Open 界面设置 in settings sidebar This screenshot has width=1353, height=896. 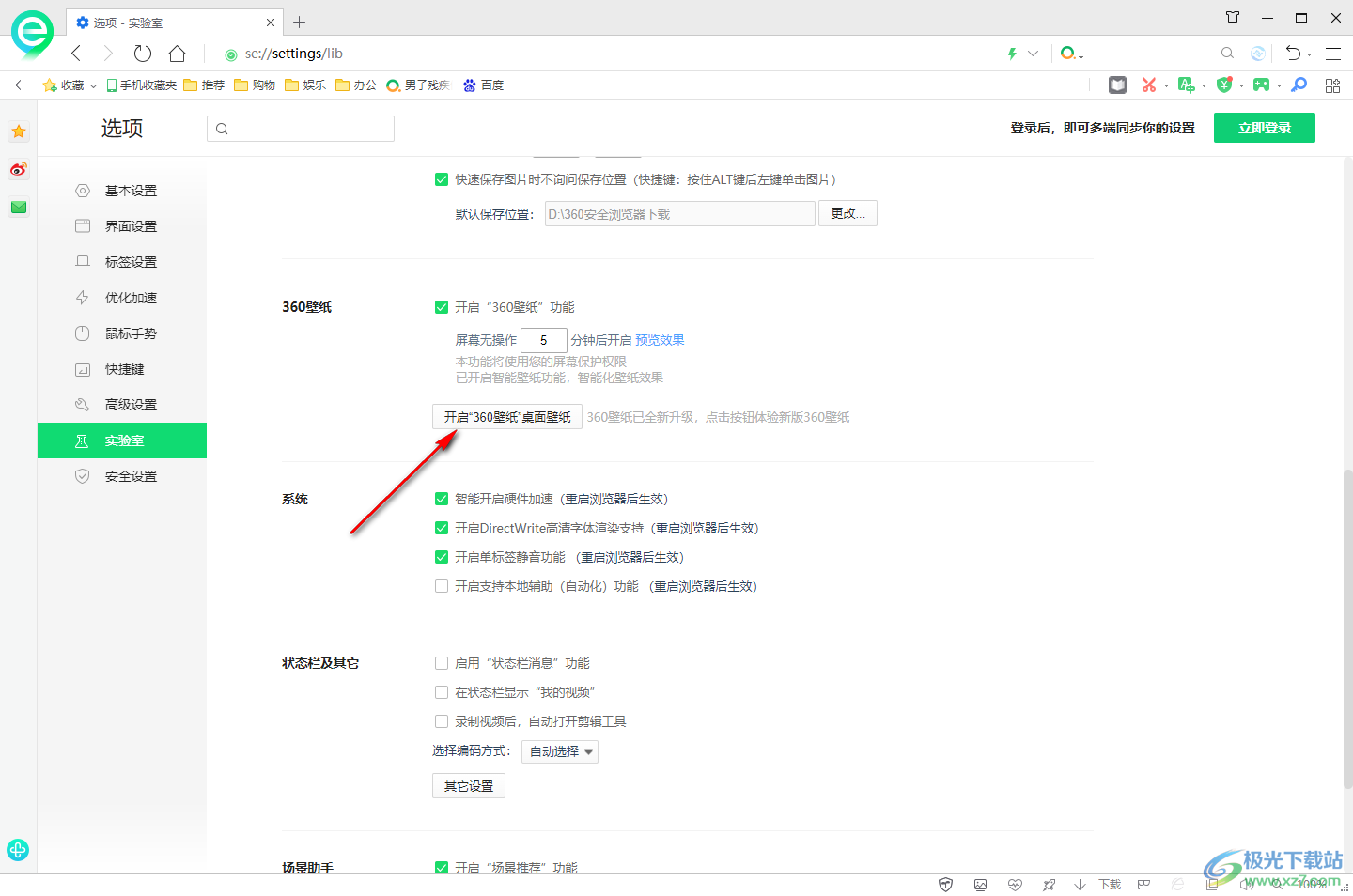click(x=122, y=226)
